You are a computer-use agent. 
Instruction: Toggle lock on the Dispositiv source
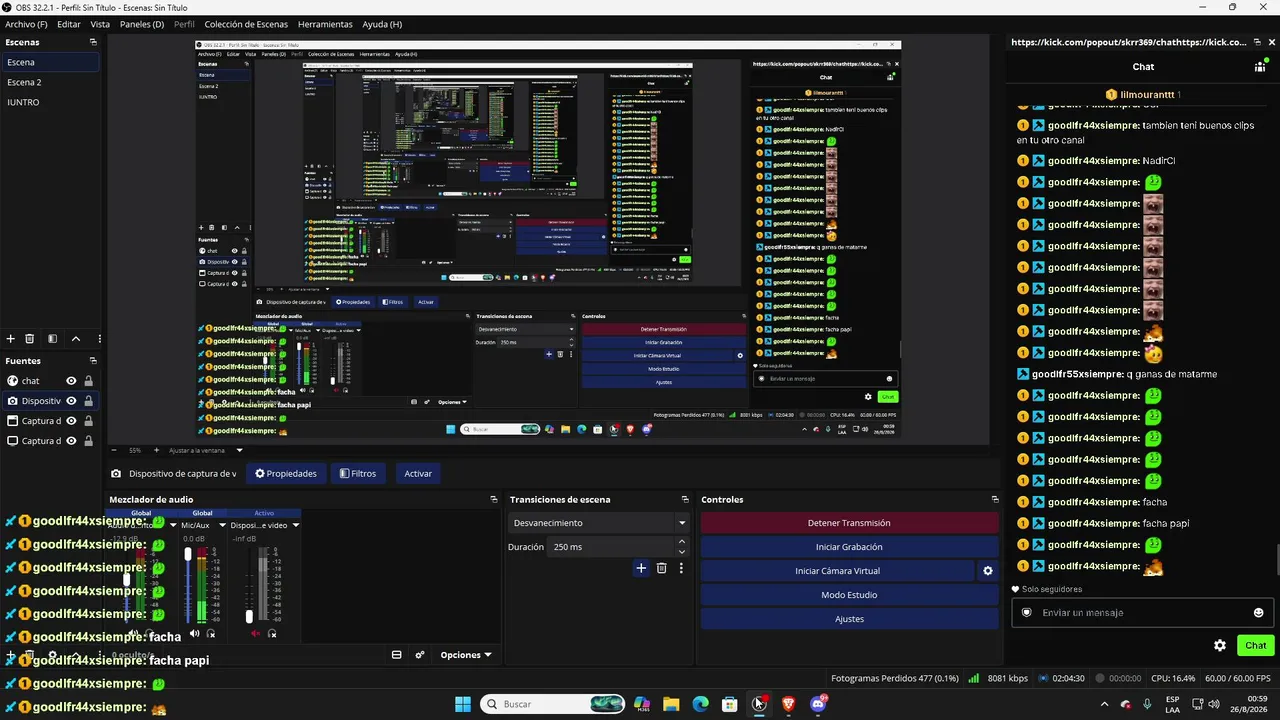(88, 401)
